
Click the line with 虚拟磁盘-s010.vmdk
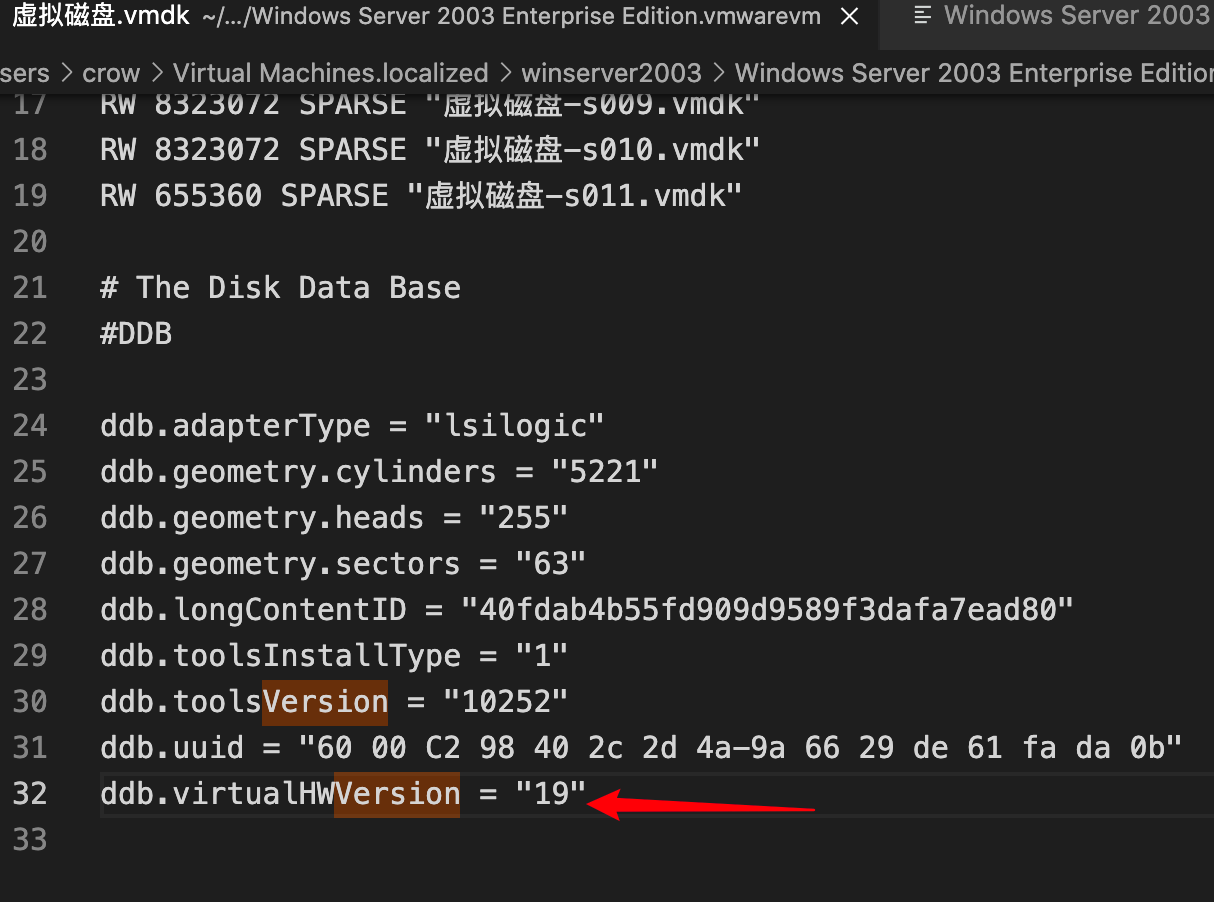430,149
